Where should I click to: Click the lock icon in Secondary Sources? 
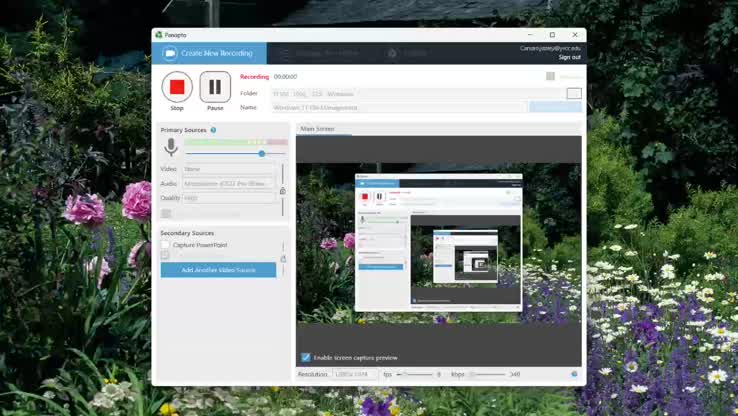coord(283,259)
